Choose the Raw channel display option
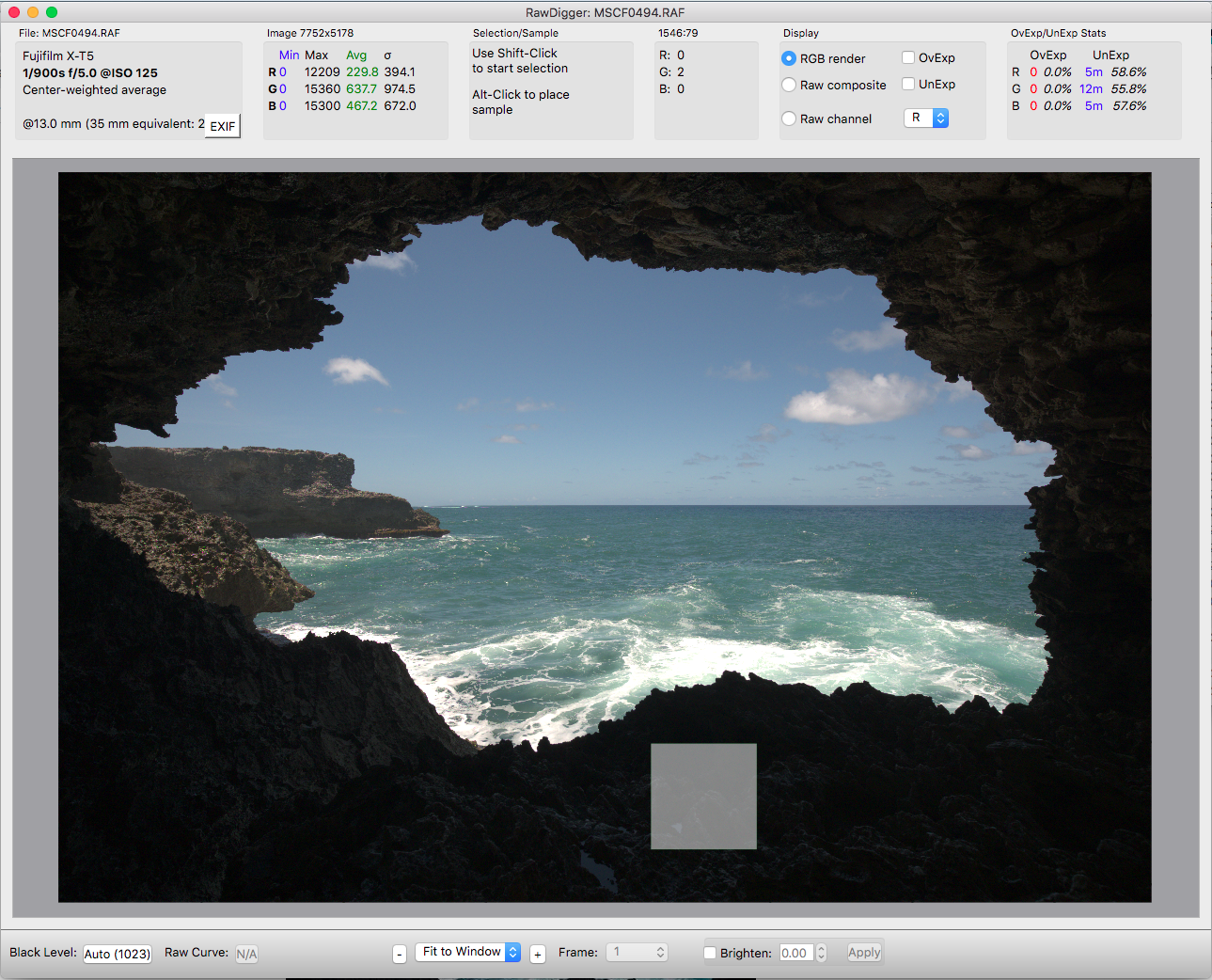The height and width of the screenshot is (980, 1212). (x=789, y=119)
